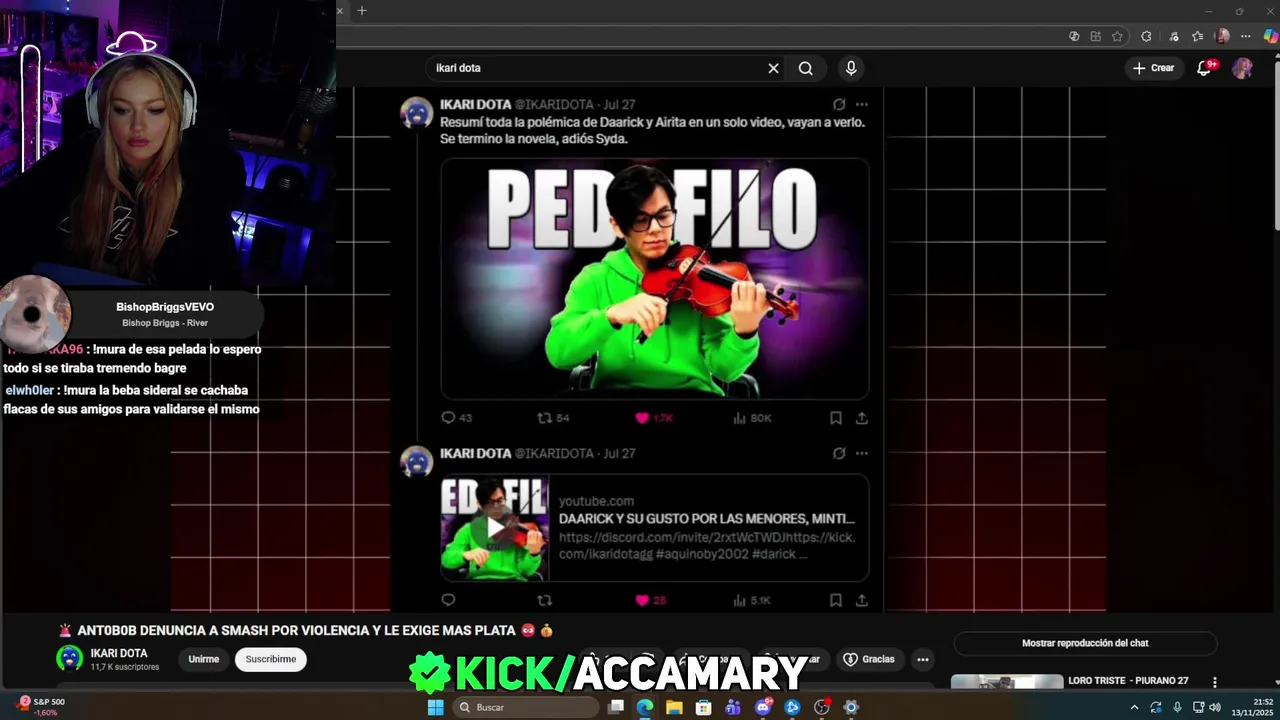Screen dimensions: 1280x720
Task: Open more options on first IKARI DOTA post
Action: 862,104
